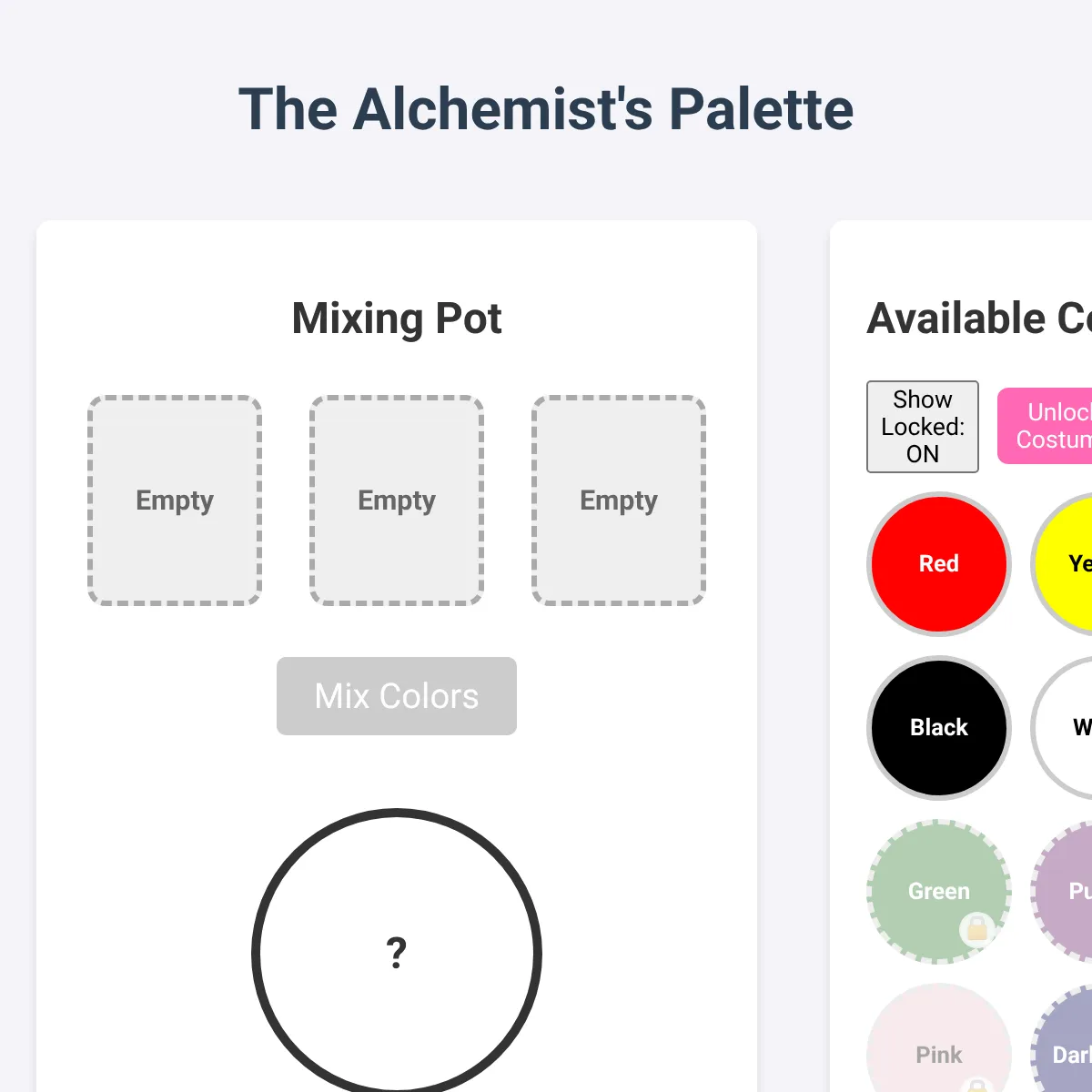
Task: Toggle the Show Locked: ON button
Action: tap(923, 427)
